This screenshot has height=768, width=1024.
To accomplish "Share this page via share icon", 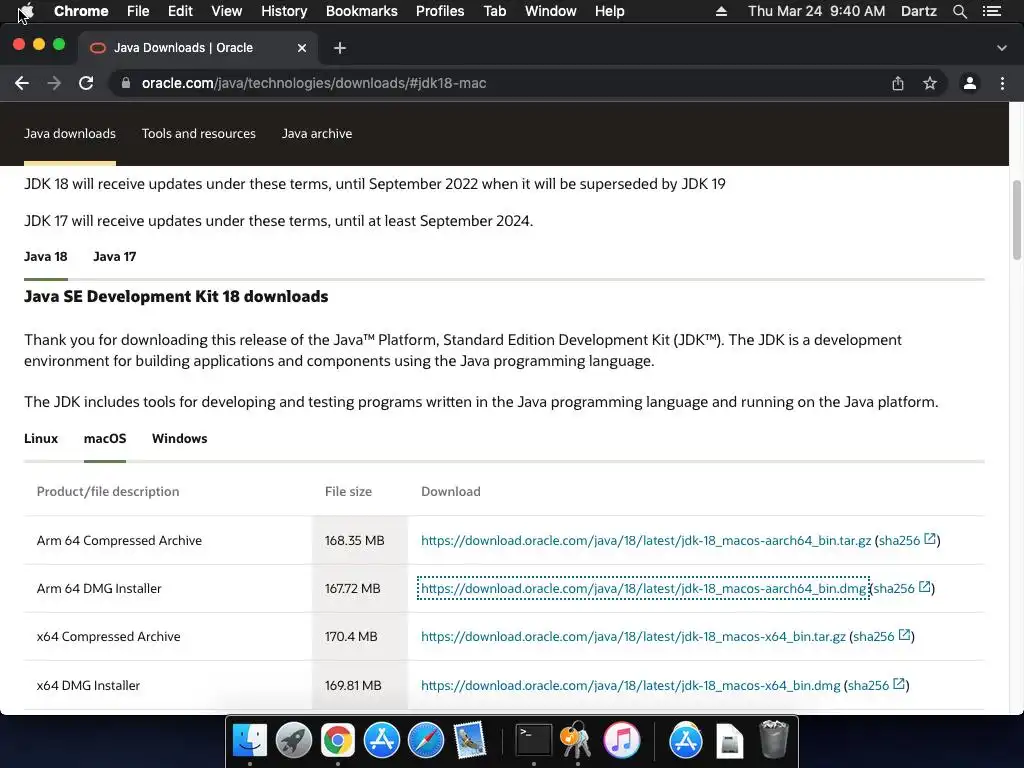I will [x=898, y=83].
